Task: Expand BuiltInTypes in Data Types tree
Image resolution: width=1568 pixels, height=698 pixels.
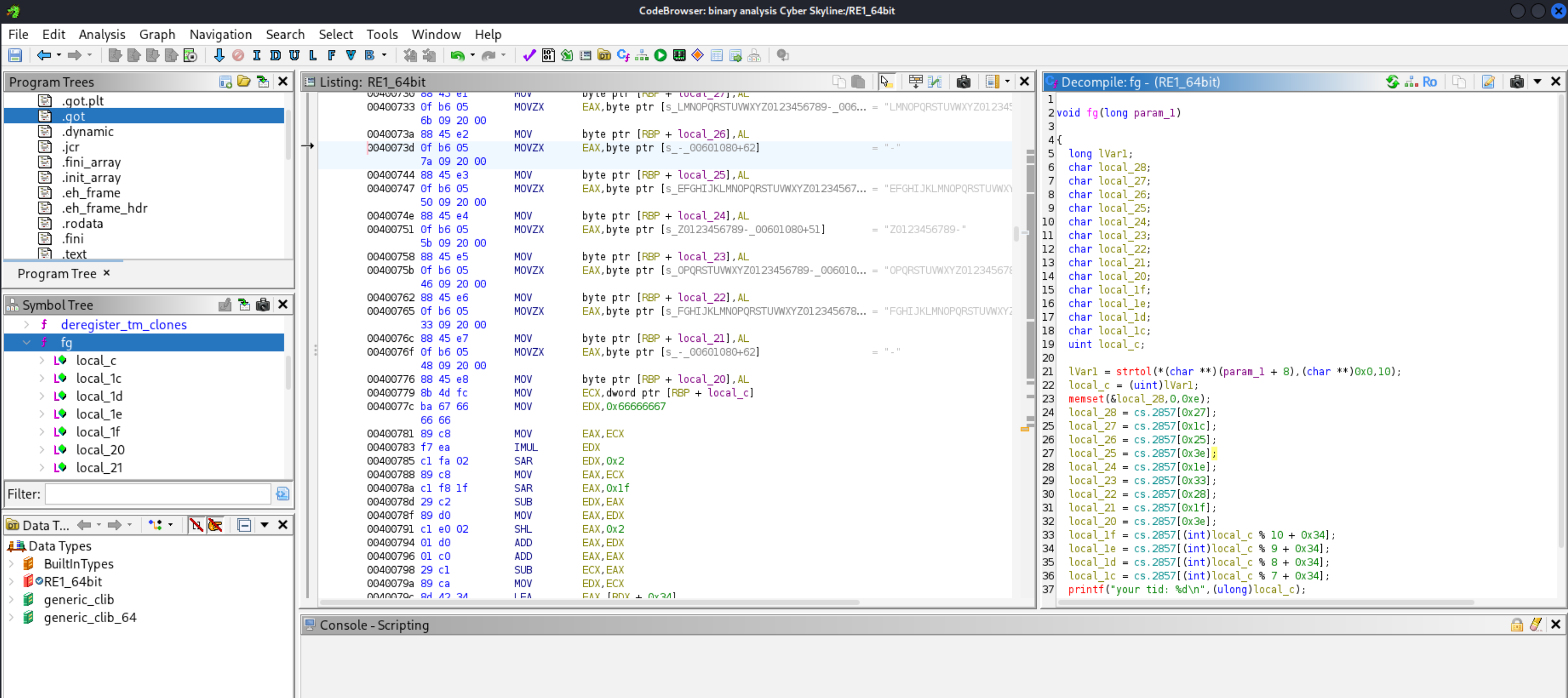Action: (x=11, y=563)
